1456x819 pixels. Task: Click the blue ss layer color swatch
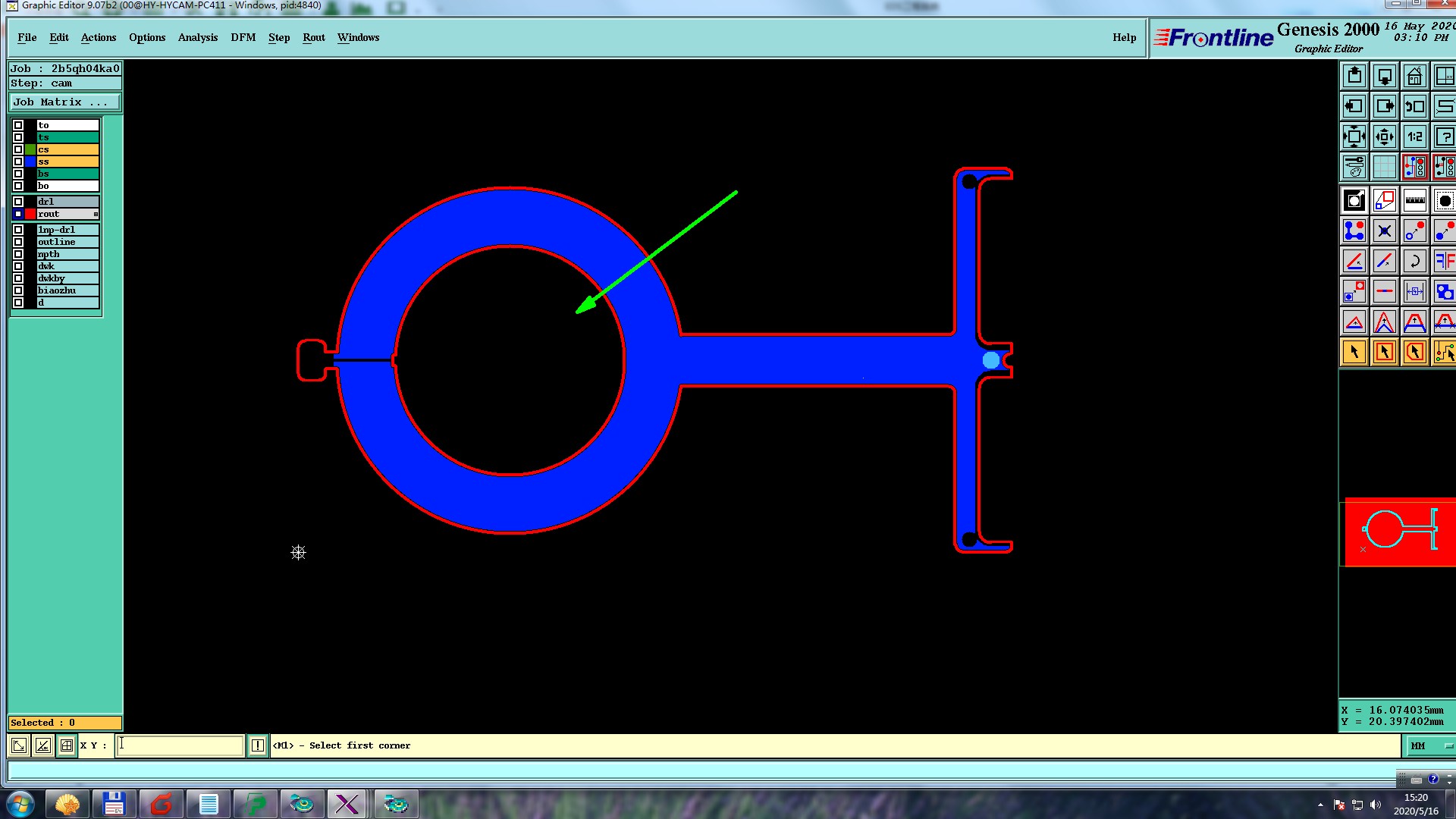click(x=30, y=162)
